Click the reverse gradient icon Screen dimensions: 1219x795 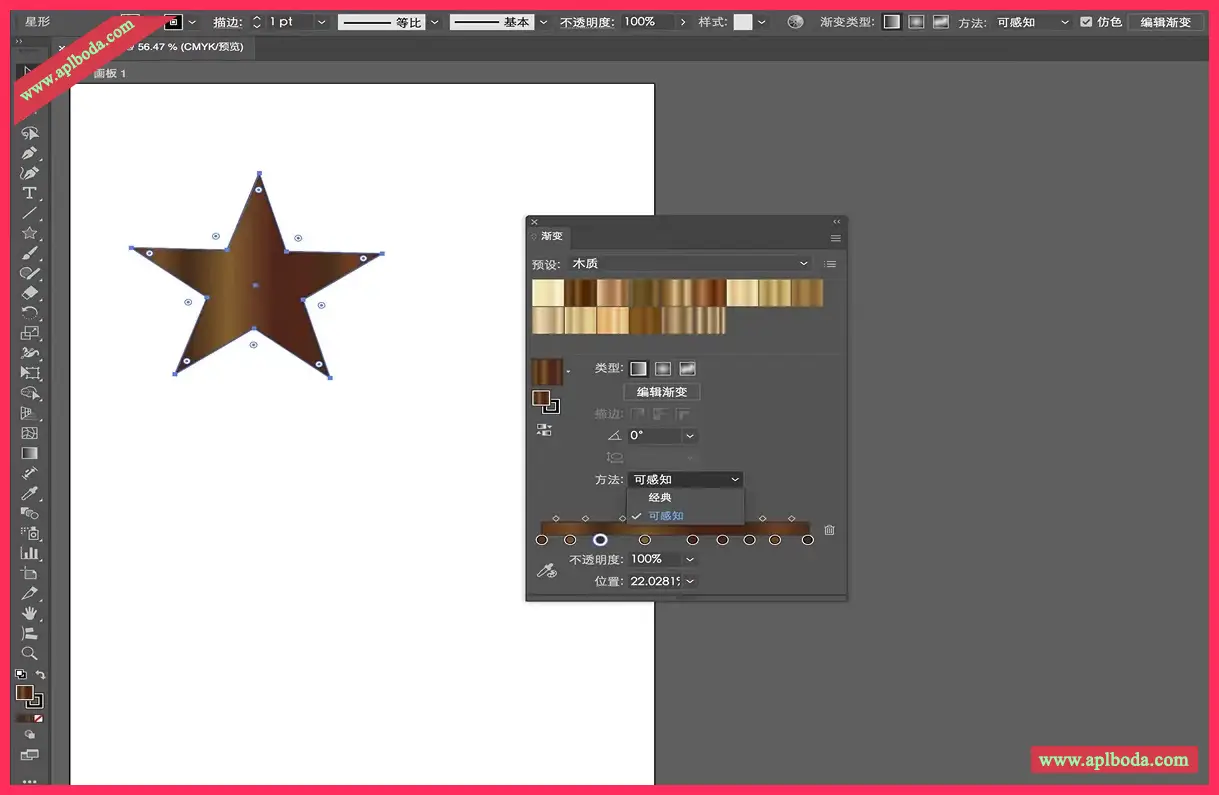544,430
